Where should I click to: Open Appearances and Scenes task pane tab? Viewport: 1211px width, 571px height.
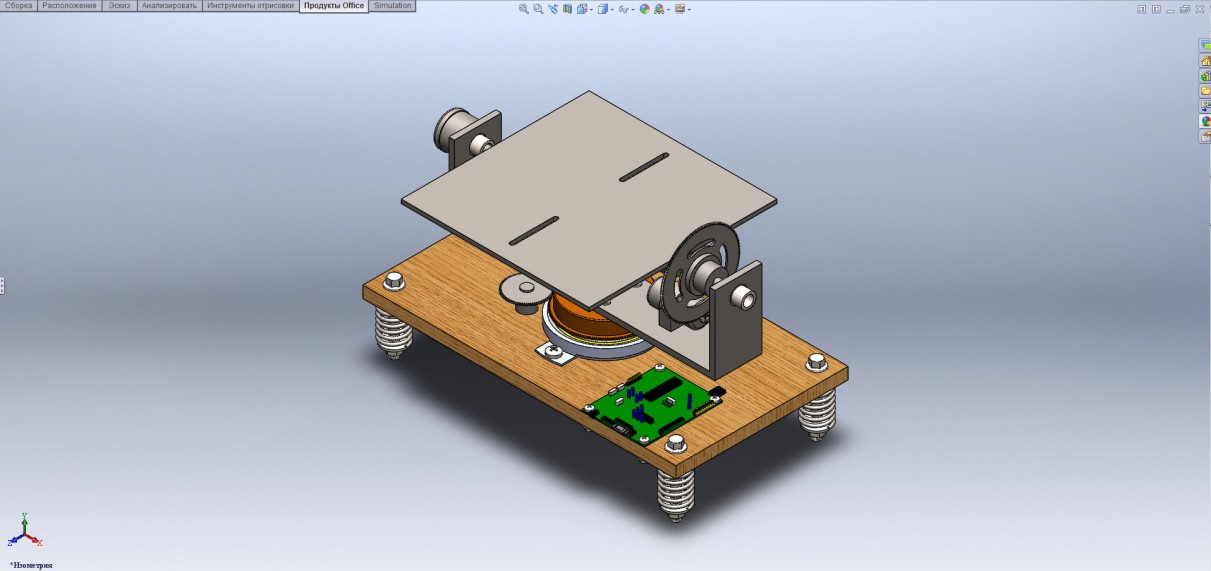click(x=1205, y=121)
